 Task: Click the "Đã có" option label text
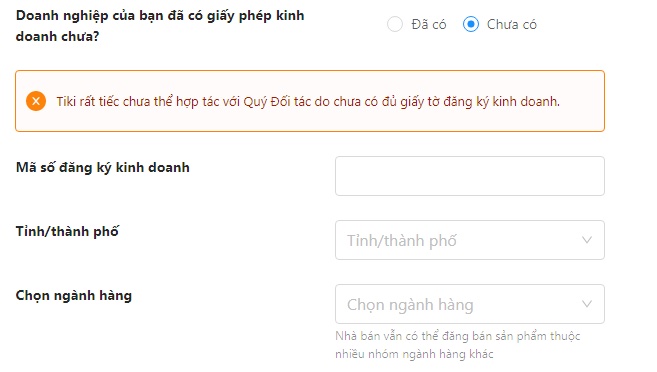[x=429, y=24]
